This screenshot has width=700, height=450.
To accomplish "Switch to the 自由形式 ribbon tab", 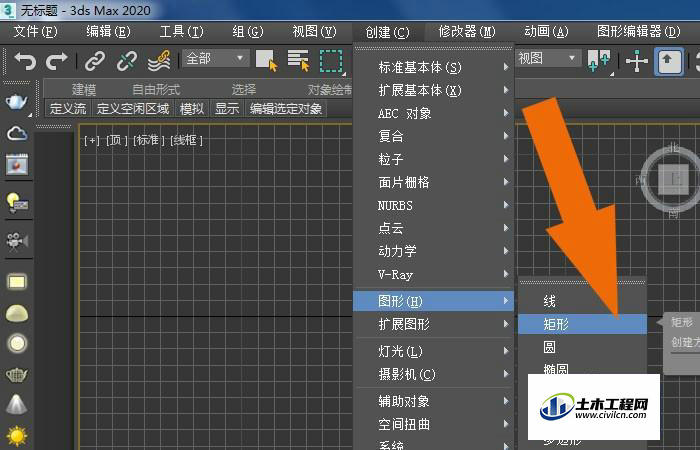I will (x=156, y=89).
